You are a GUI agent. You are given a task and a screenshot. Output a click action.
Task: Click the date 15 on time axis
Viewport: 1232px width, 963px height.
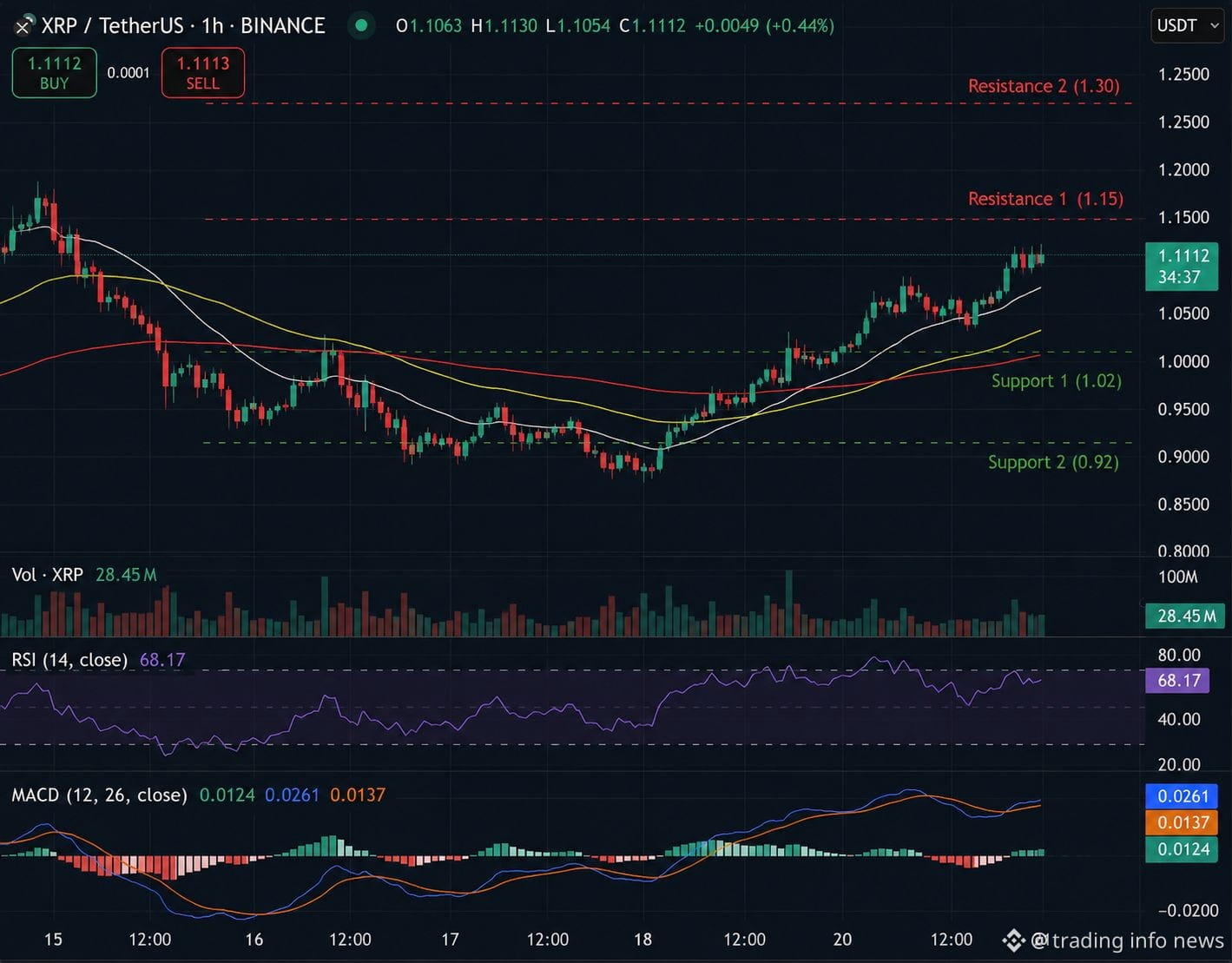coord(53,940)
